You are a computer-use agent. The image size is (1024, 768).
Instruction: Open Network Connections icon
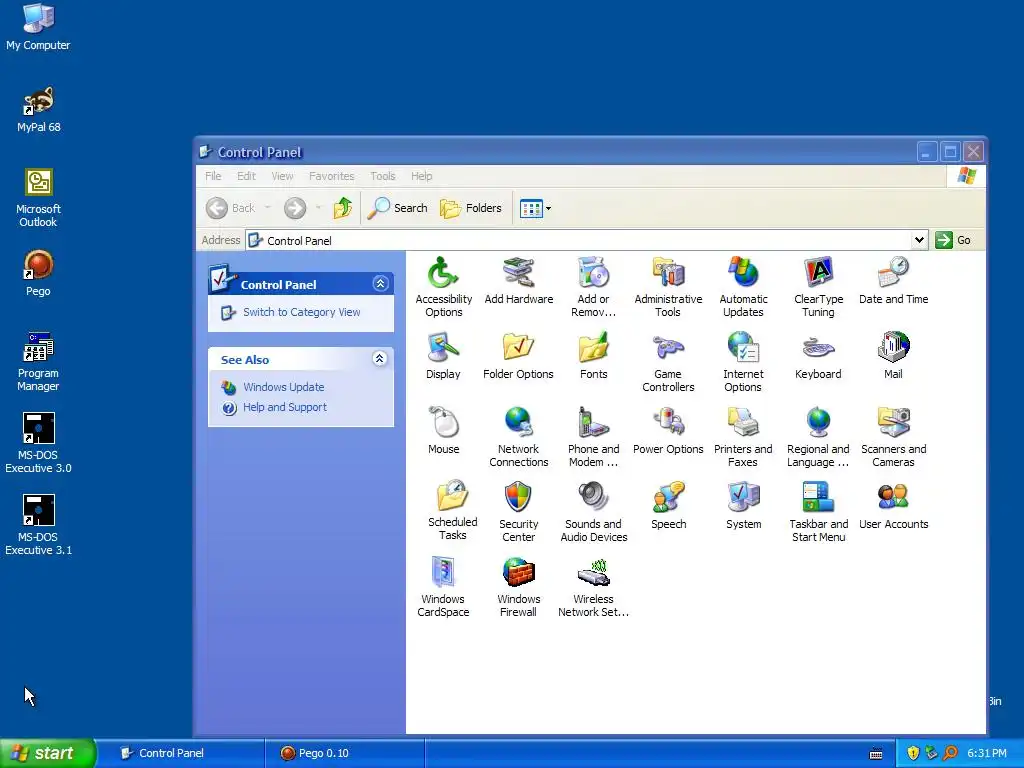519,423
